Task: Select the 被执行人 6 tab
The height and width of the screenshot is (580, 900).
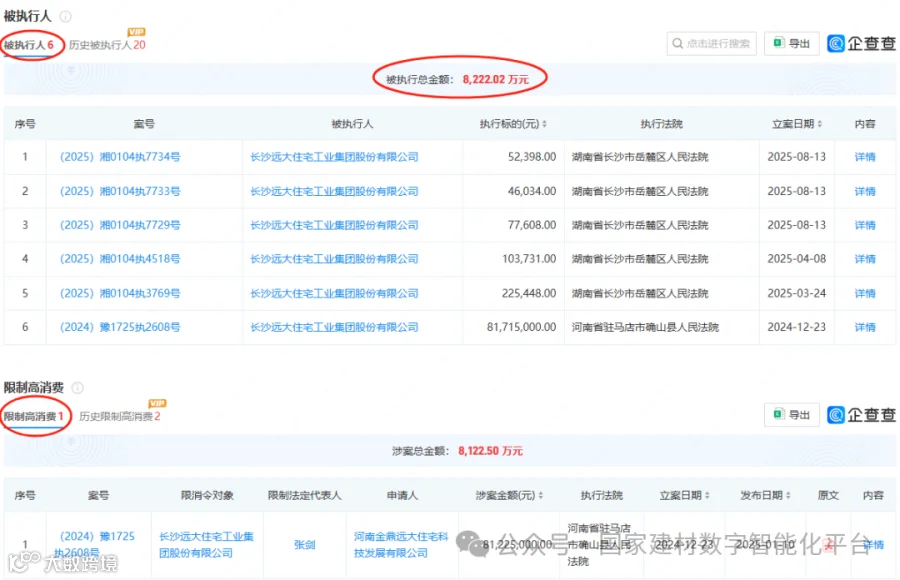Action: coord(29,45)
